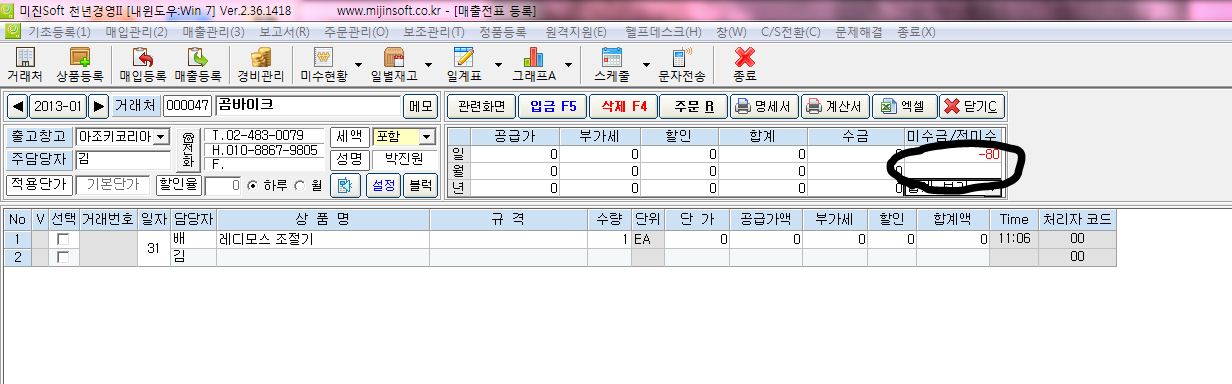Open 문자전송 SMS send icon
Viewport: 1232px width, 384px height.
(681, 64)
